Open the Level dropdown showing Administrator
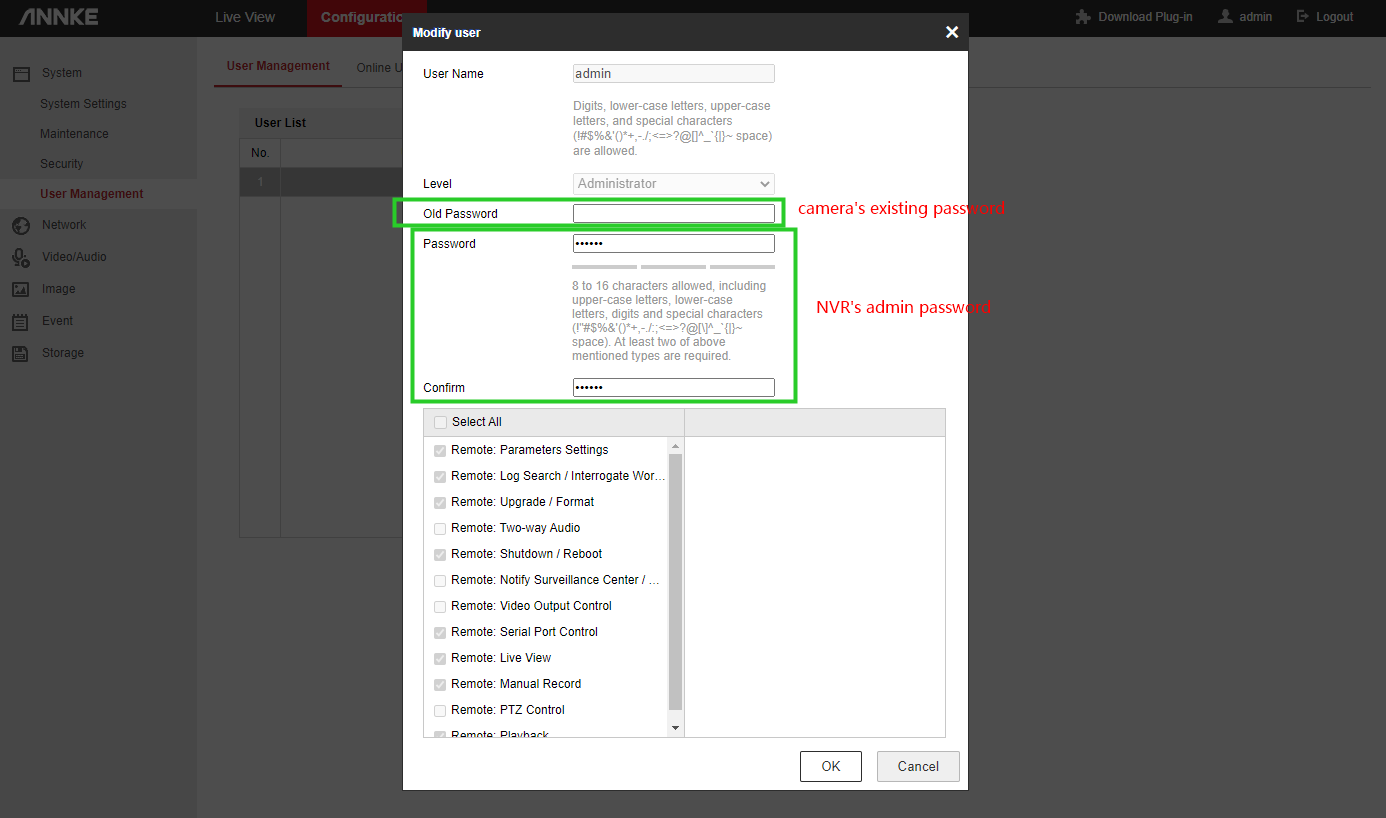 (x=674, y=184)
